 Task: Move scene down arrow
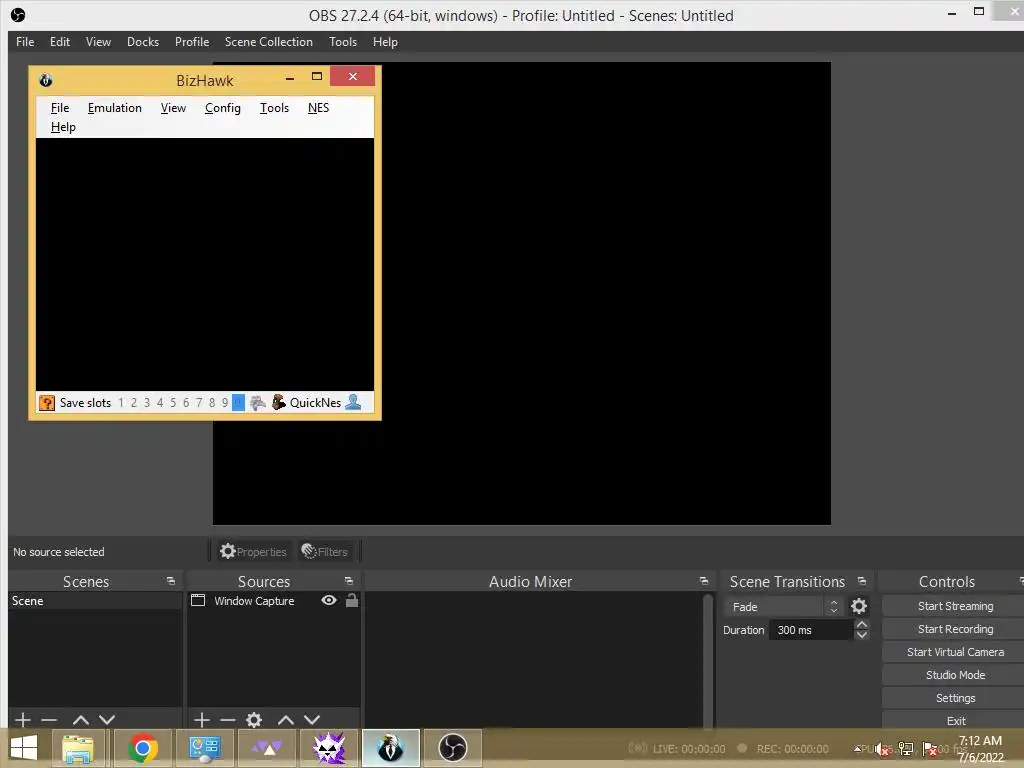[107, 720]
